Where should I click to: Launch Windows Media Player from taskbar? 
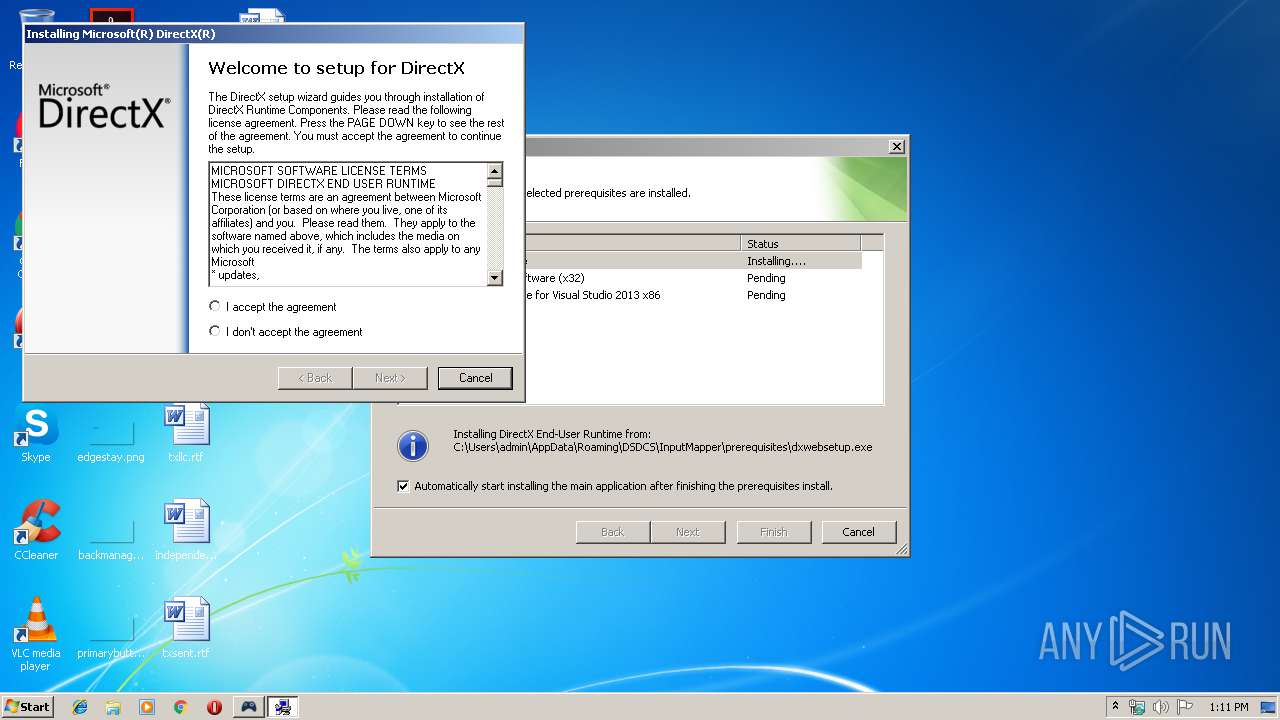pos(147,707)
